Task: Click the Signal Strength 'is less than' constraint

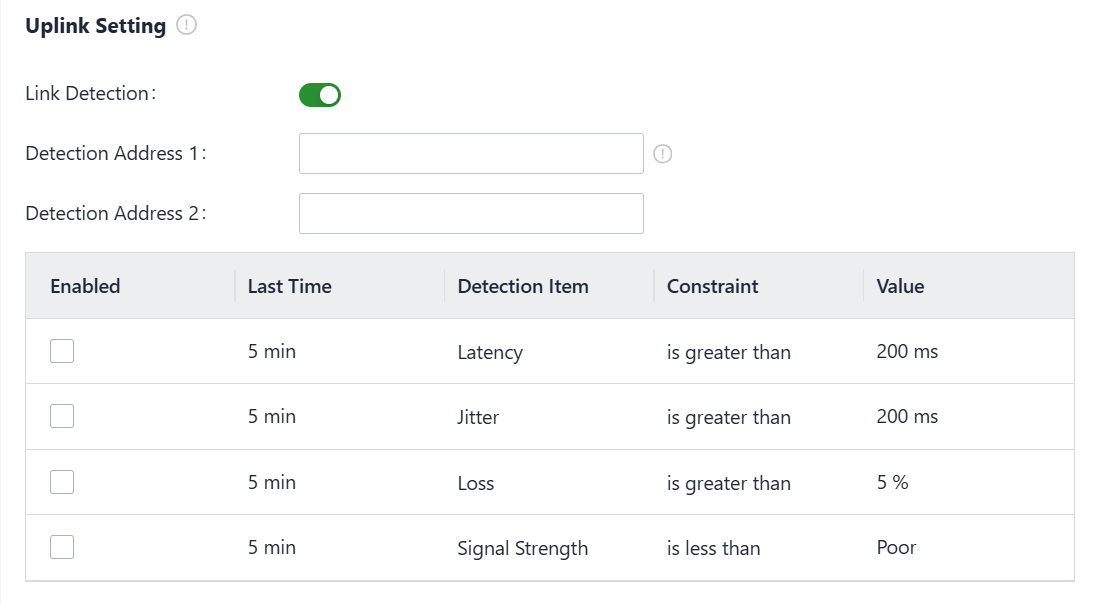Action: 713,548
